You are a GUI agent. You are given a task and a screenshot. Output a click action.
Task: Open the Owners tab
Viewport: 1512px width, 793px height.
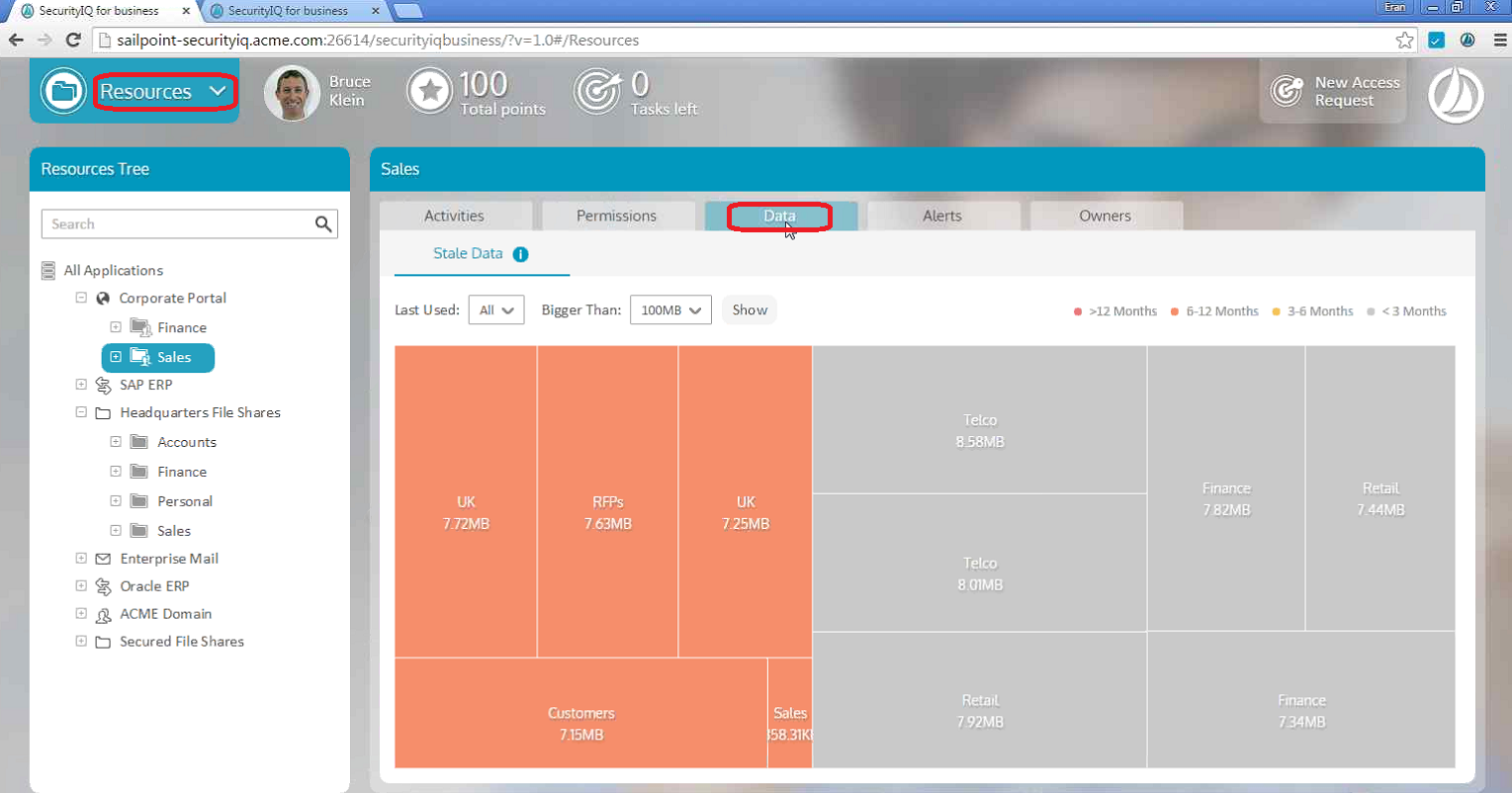[1106, 216]
